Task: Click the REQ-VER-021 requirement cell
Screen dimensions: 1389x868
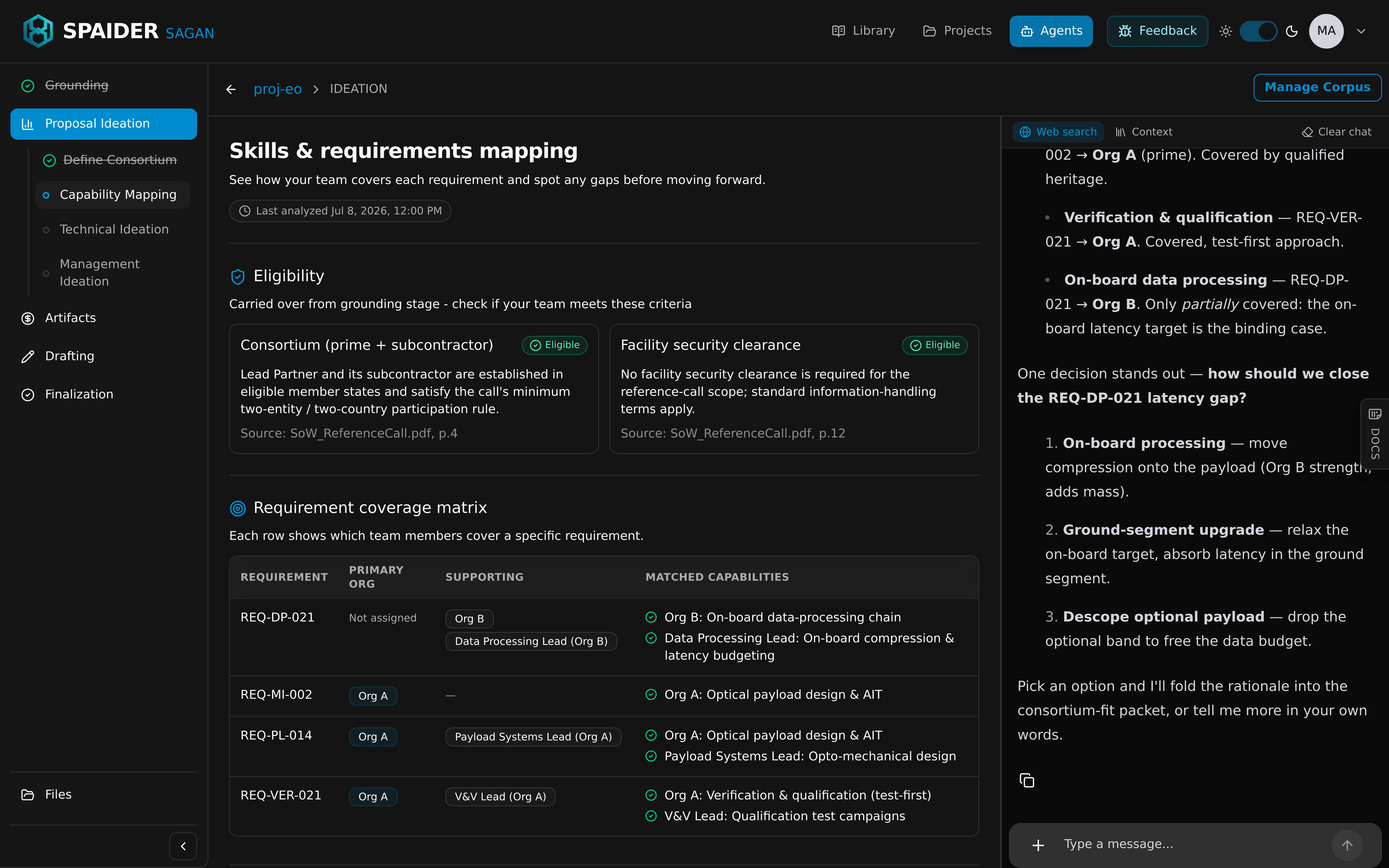Action: coord(281,795)
